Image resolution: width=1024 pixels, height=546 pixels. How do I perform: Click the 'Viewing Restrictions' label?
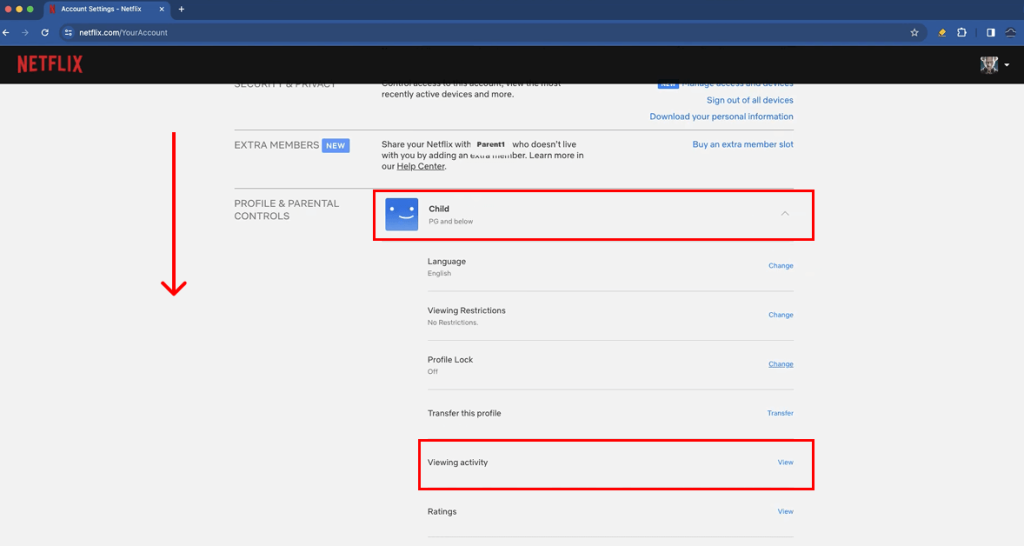click(466, 310)
